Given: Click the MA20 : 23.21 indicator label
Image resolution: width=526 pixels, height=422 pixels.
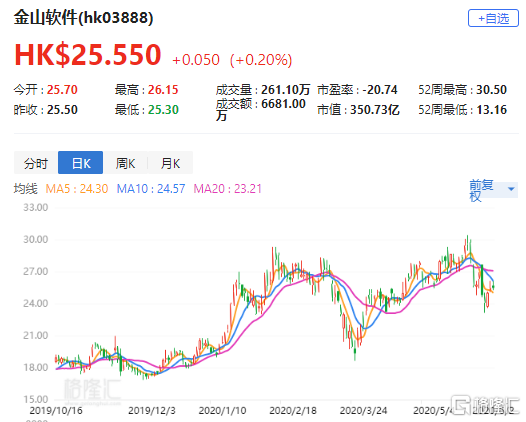Looking at the screenshot, I should [x=227, y=189].
